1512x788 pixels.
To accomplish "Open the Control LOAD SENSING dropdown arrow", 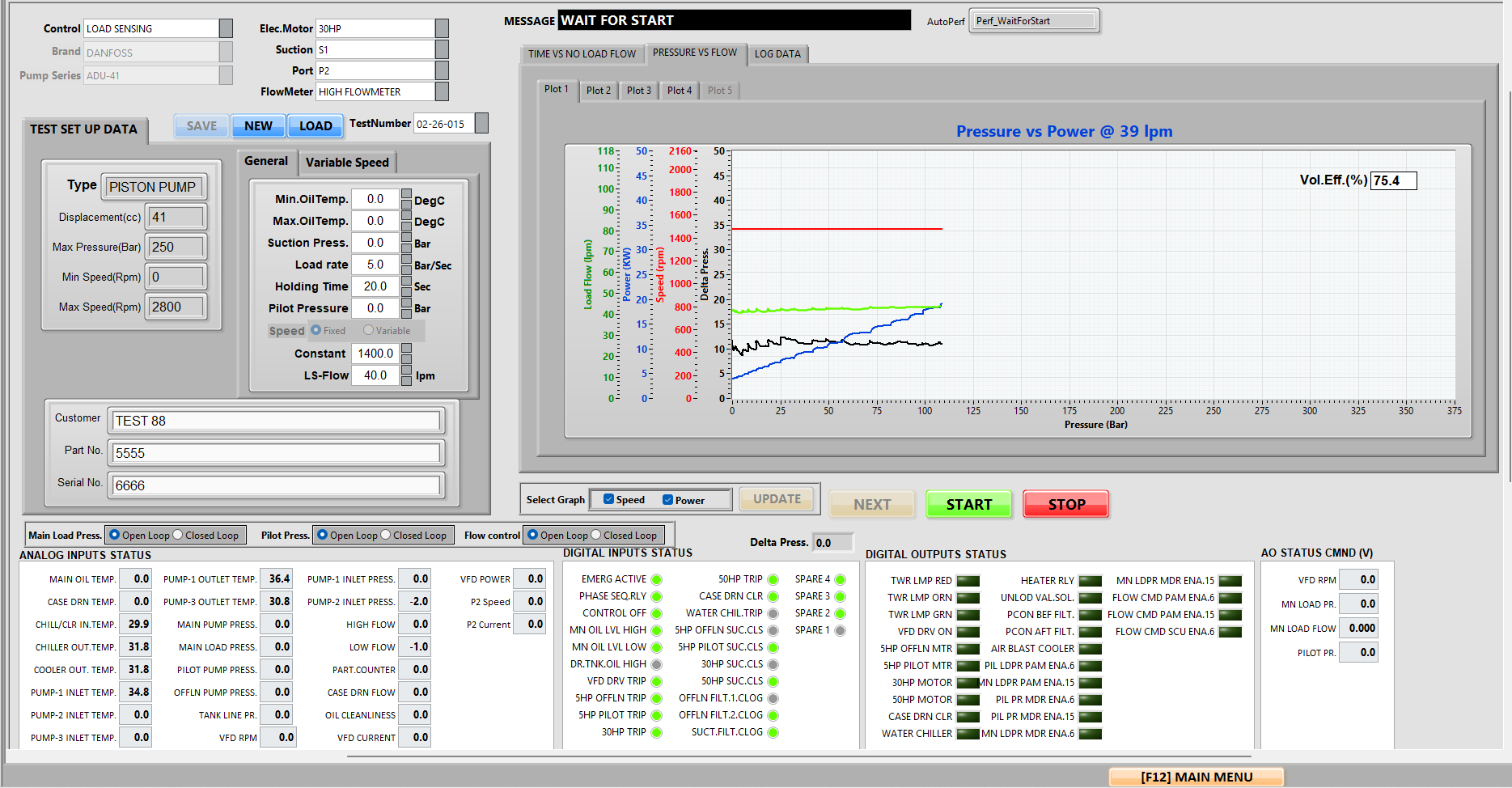I will [x=226, y=28].
